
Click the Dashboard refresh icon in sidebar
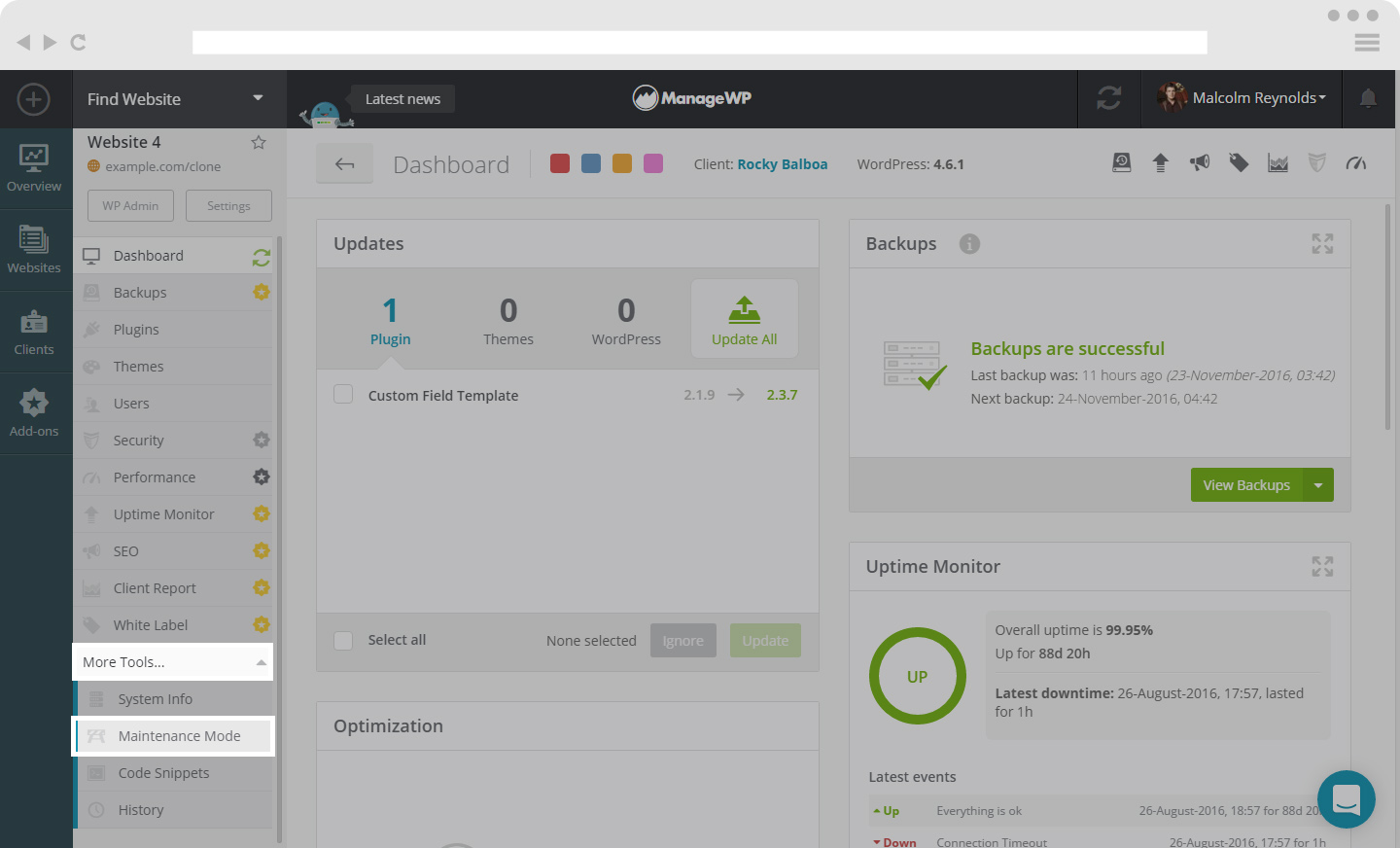coord(262,258)
